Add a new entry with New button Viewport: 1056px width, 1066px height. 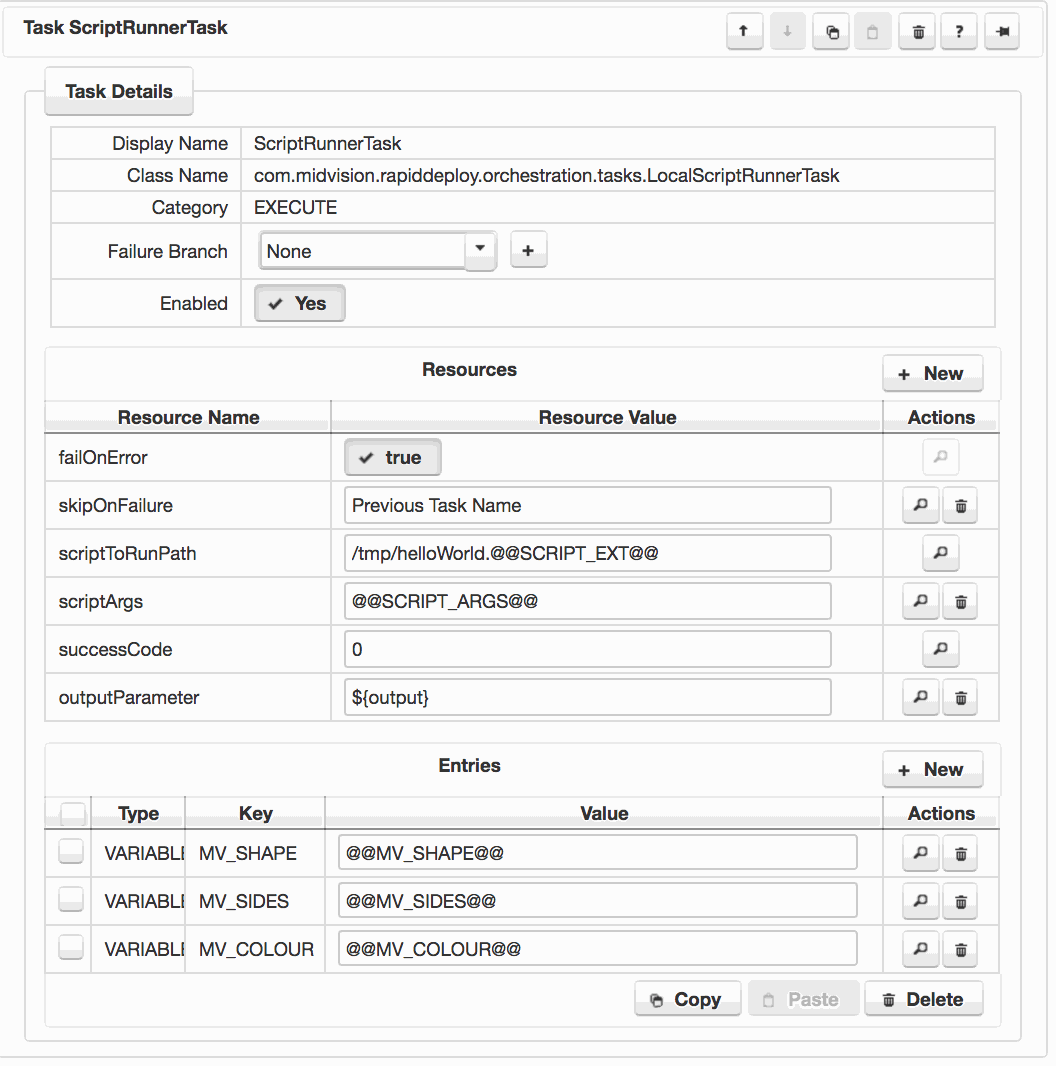[932, 769]
